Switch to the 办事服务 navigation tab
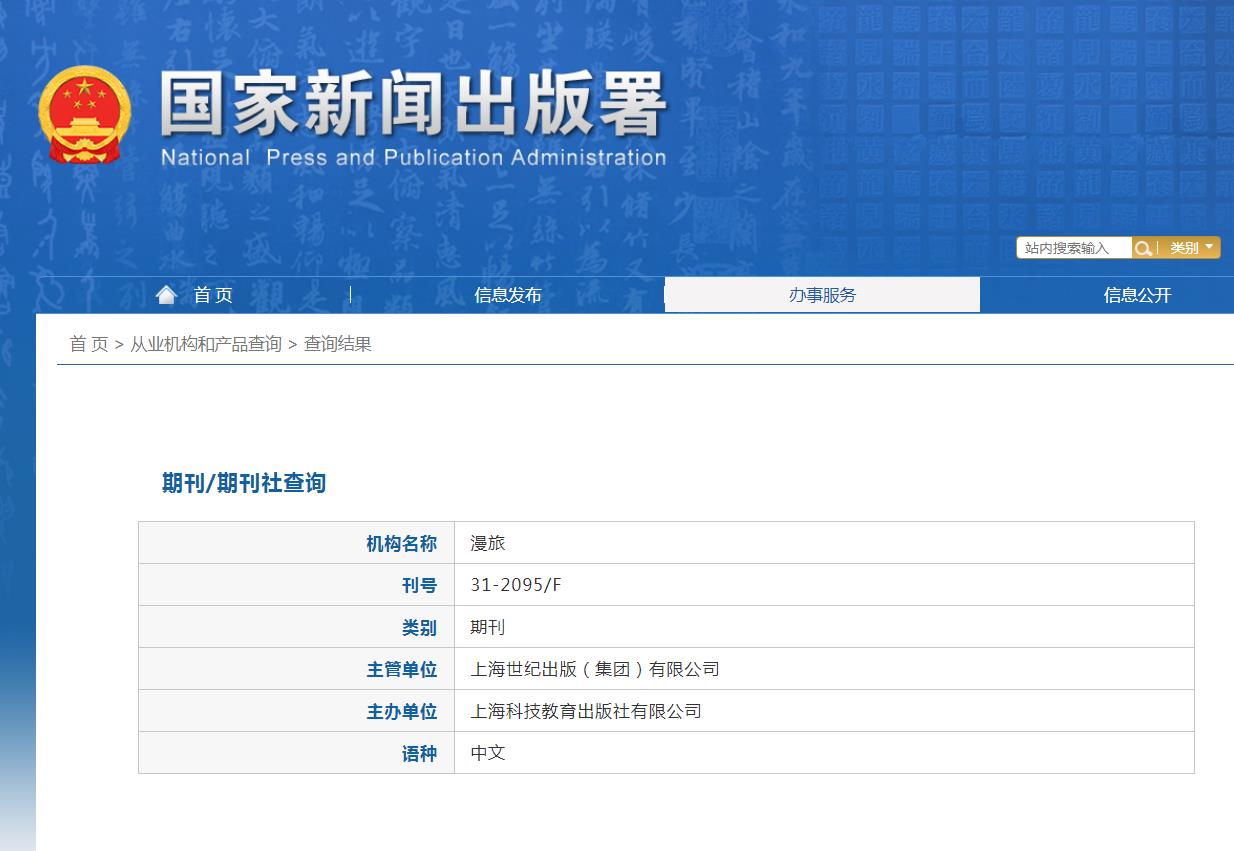The height and width of the screenshot is (851, 1234). [x=822, y=294]
